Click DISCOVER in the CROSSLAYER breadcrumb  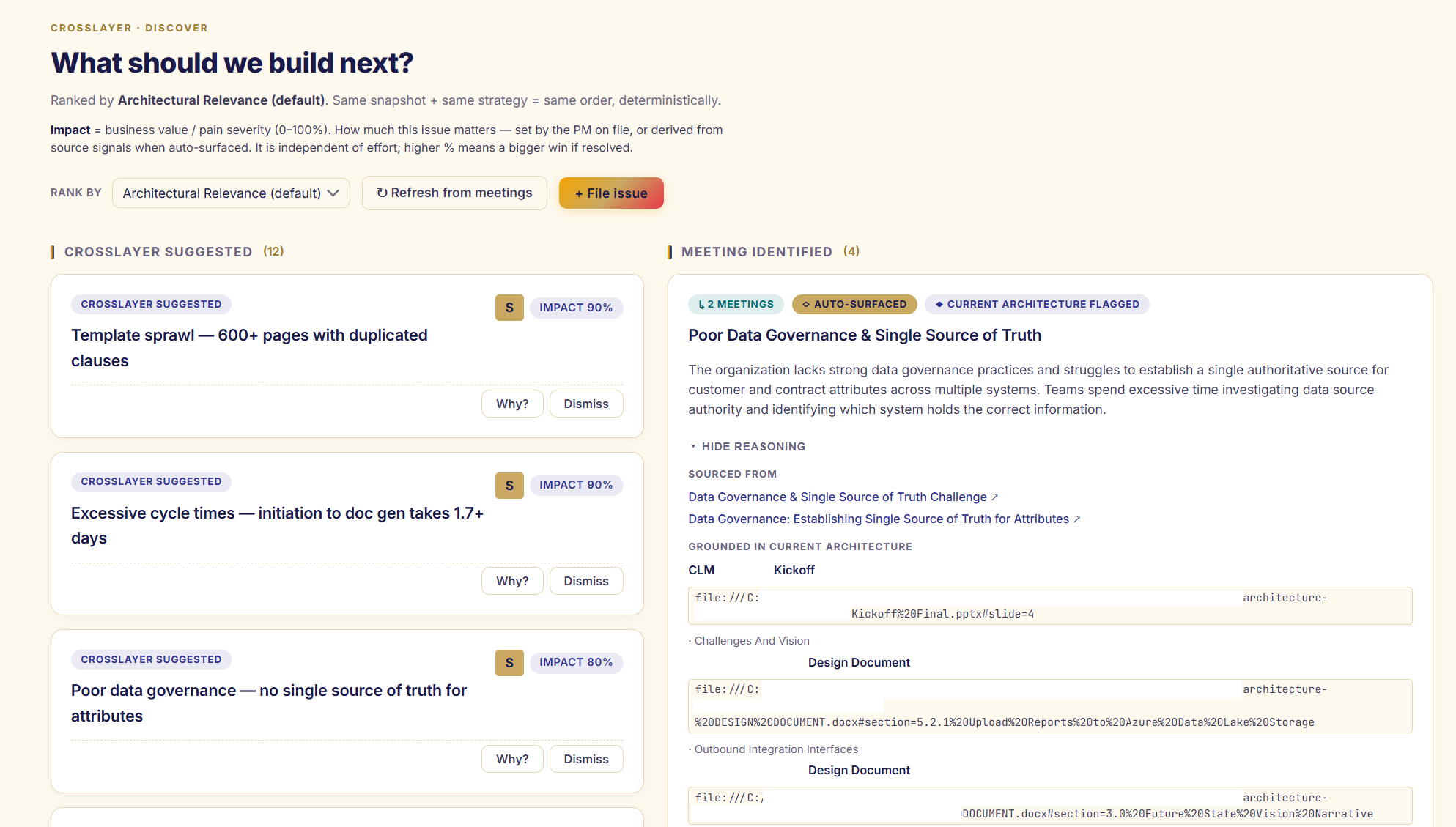(x=177, y=27)
